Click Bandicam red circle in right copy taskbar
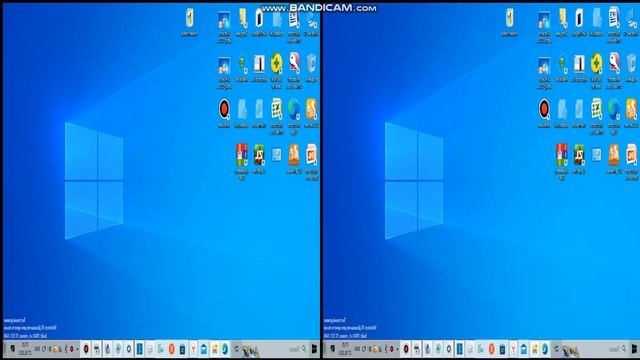Viewport: 640px width, 360px height. 406,349
